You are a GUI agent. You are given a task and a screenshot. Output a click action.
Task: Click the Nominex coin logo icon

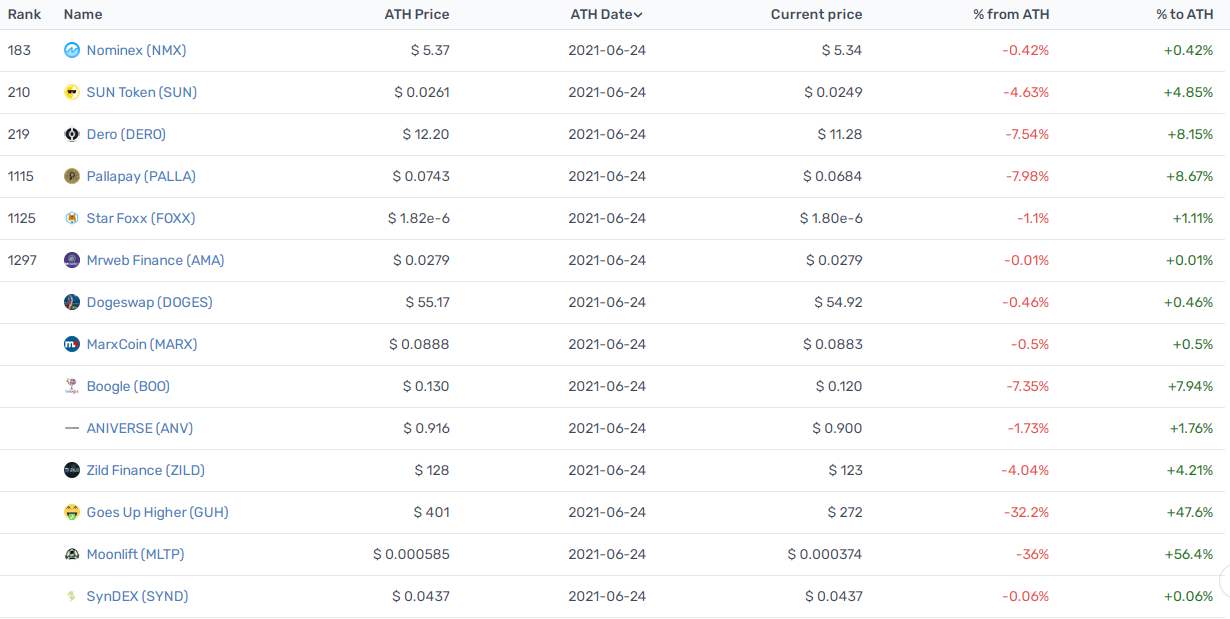pos(72,50)
